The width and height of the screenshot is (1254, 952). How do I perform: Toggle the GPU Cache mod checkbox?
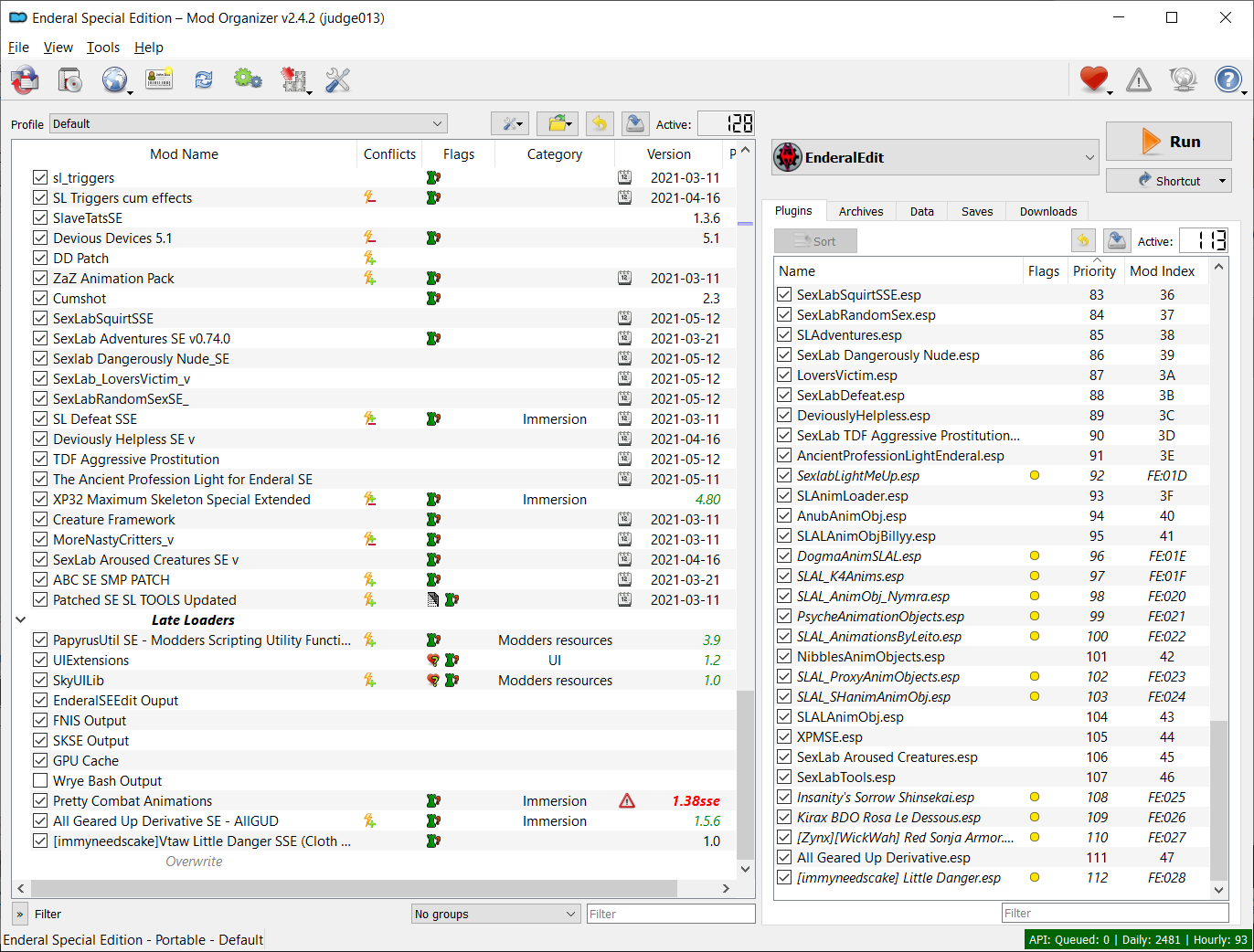coord(40,761)
